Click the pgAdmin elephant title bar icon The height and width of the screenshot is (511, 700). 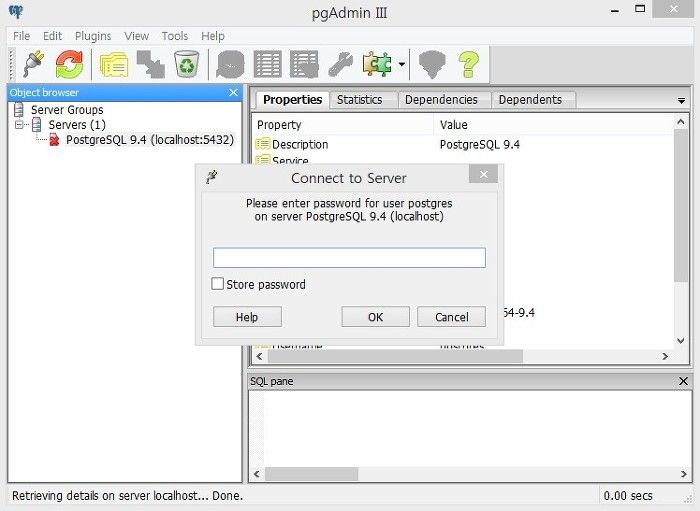click(16, 12)
